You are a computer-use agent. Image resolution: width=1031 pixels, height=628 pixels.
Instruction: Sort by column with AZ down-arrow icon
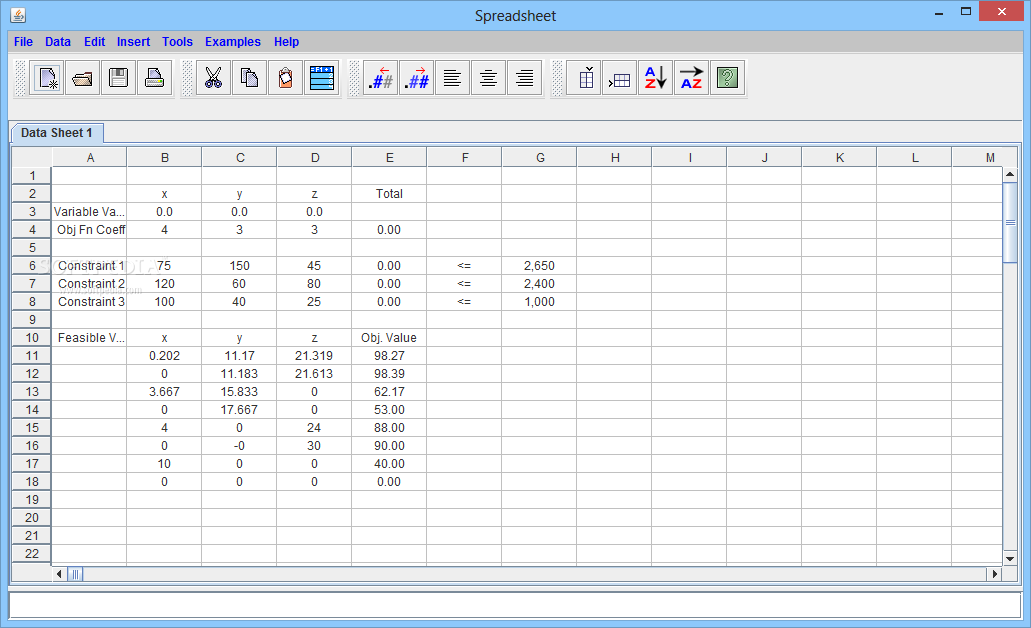pyautogui.click(x=656, y=78)
